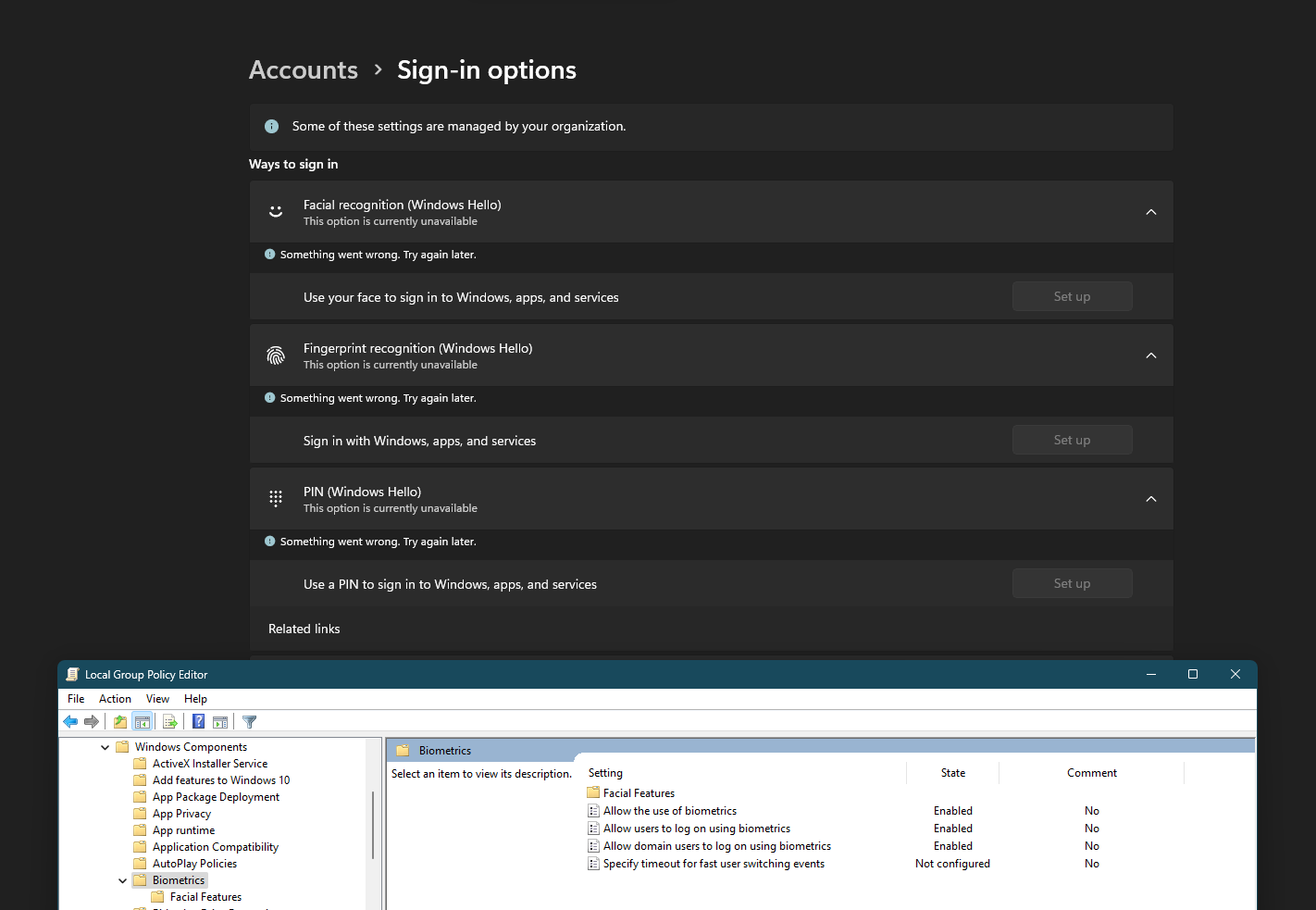This screenshot has width=1316, height=910.
Task: Click the 'Not configured' state cell
Action: (952, 864)
